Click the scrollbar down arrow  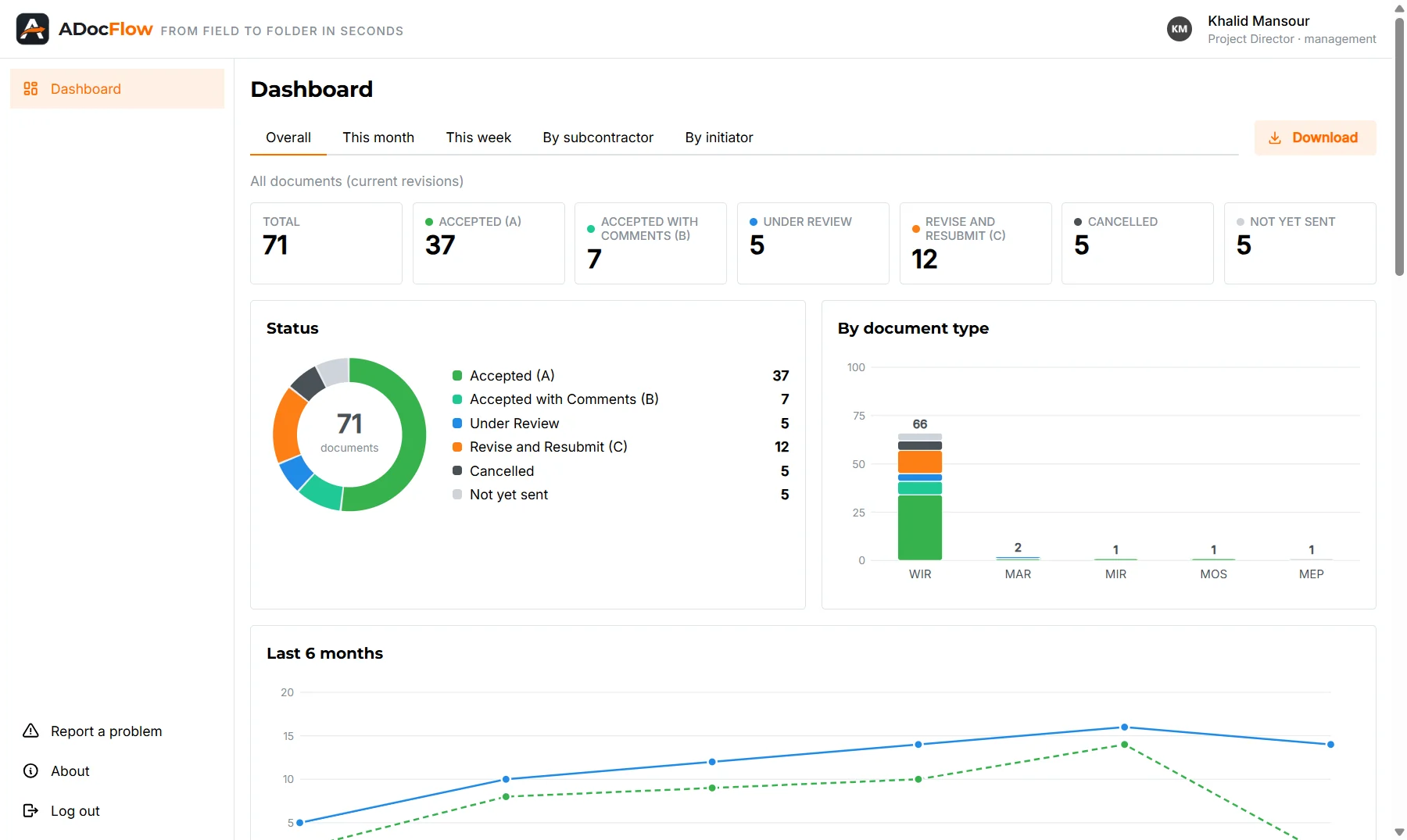[x=1399, y=832]
